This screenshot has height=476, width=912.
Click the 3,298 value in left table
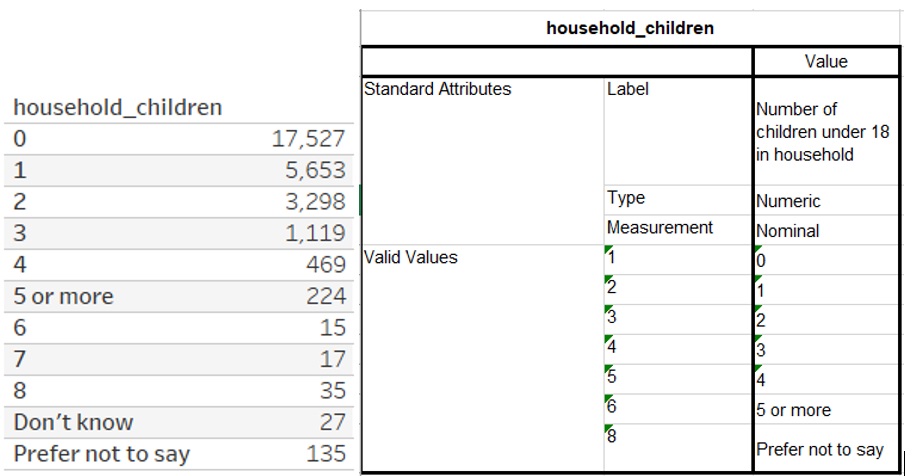315,202
